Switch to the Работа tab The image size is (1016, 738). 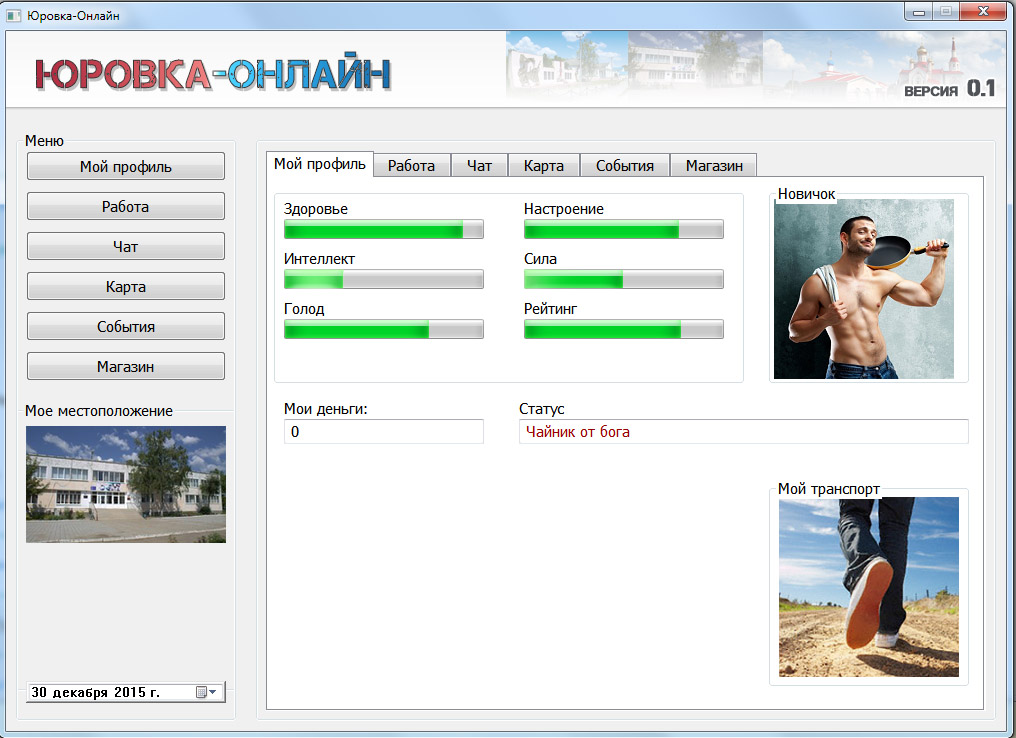coord(411,166)
